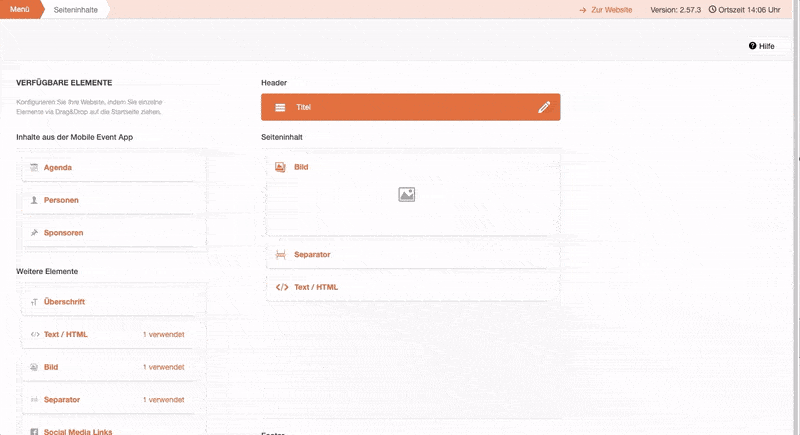This screenshot has height=435, width=800.
Task: Click the Ortszeit 14:06 Uhr text
Action: pos(749,10)
